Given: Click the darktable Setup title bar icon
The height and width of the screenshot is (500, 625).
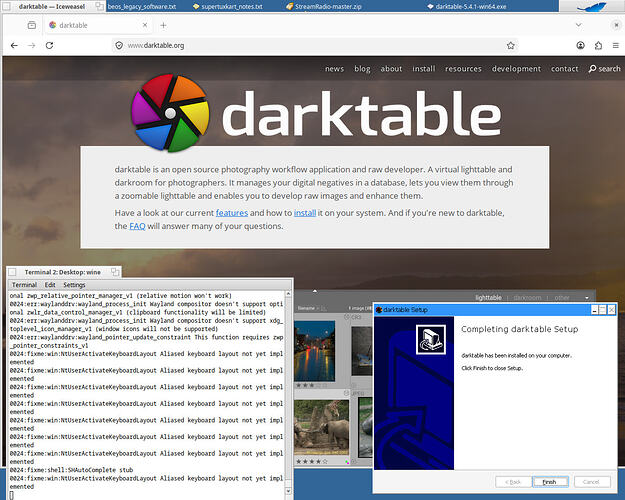Looking at the screenshot, I should click(379, 310).
